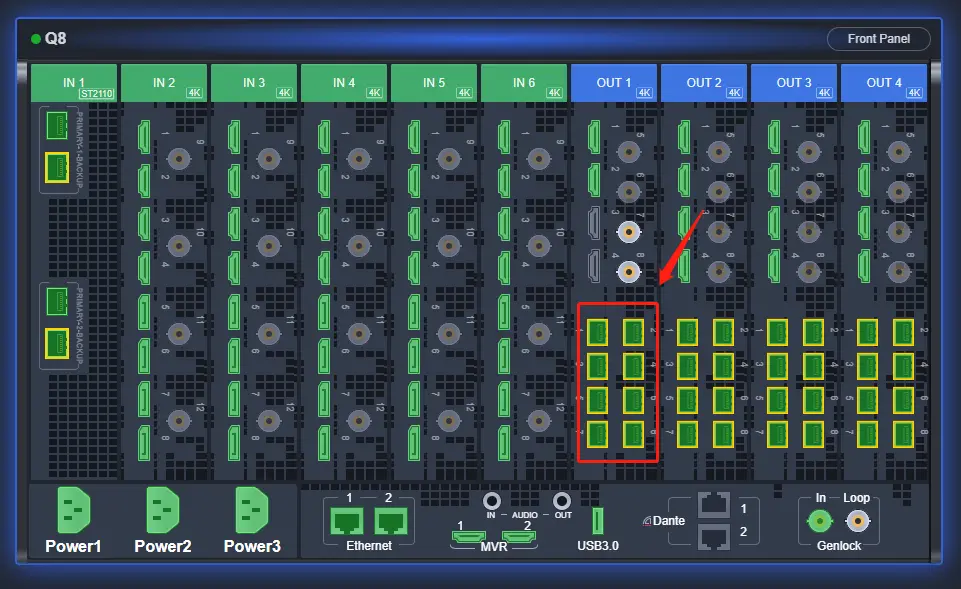
Task: Select Ethernet port 2
Action: 391,520
